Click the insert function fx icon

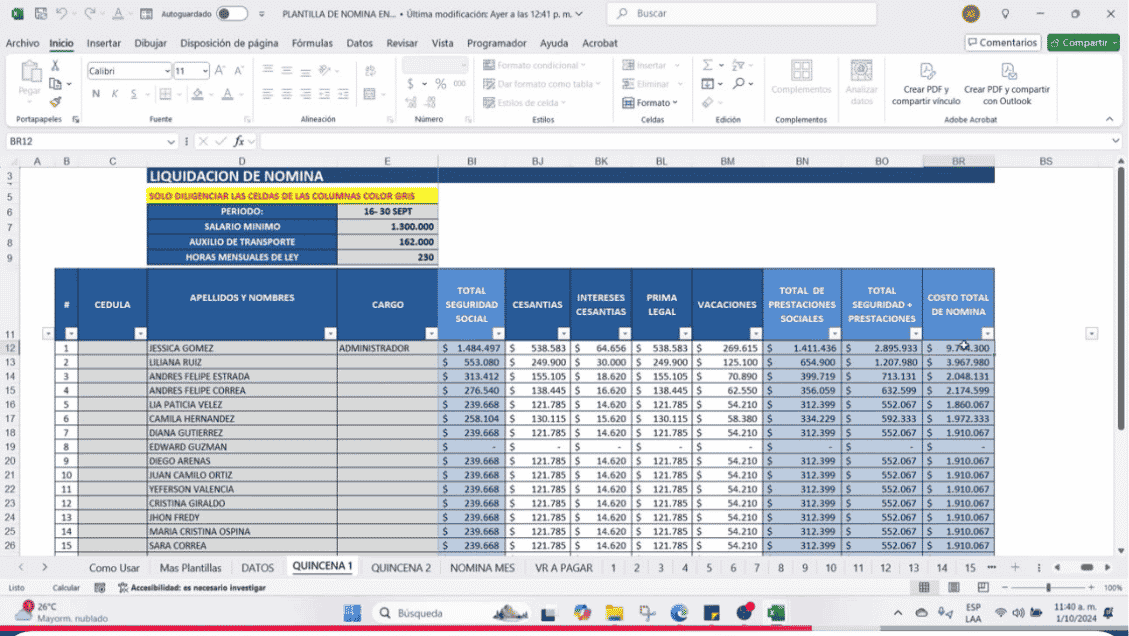click(x=238, y=141)
